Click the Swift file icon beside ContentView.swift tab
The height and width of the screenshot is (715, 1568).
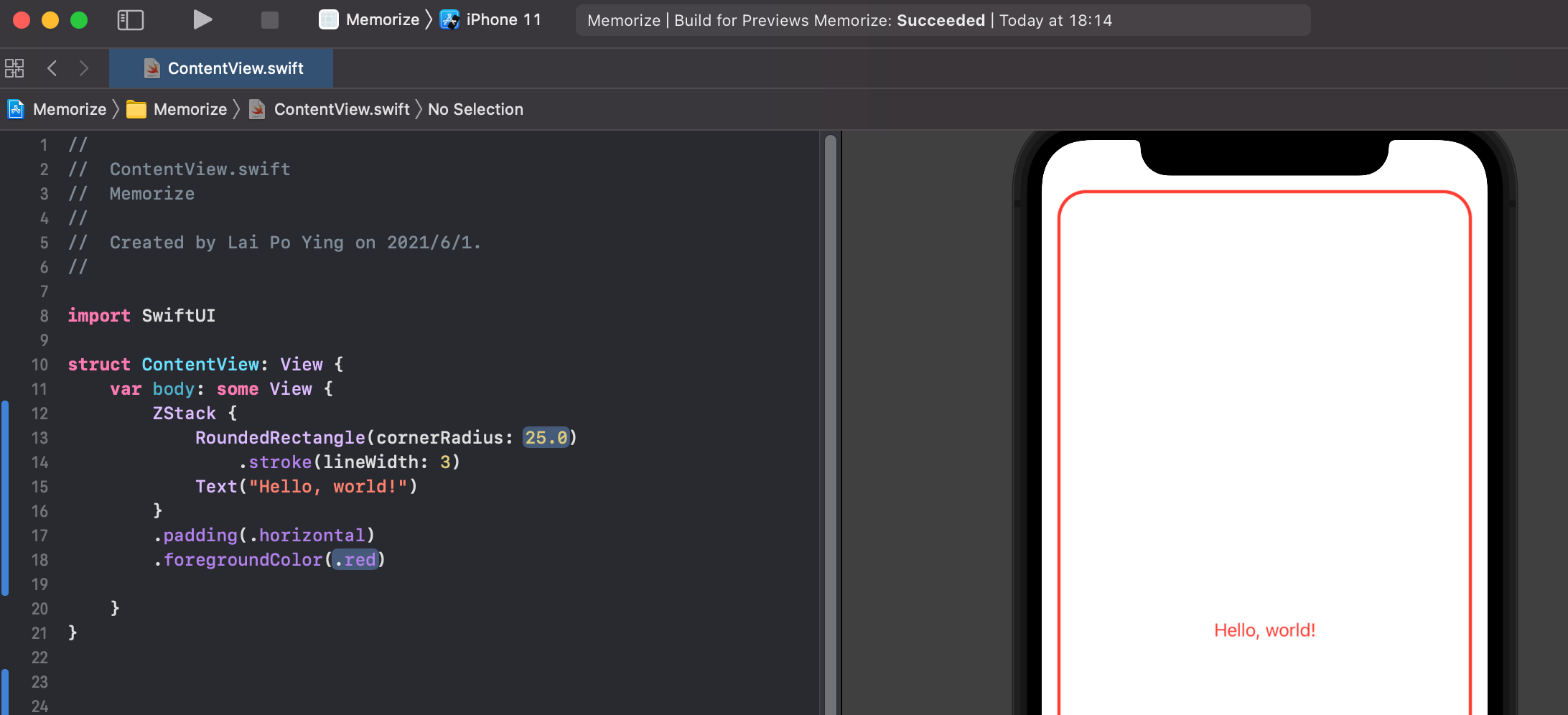151,67
